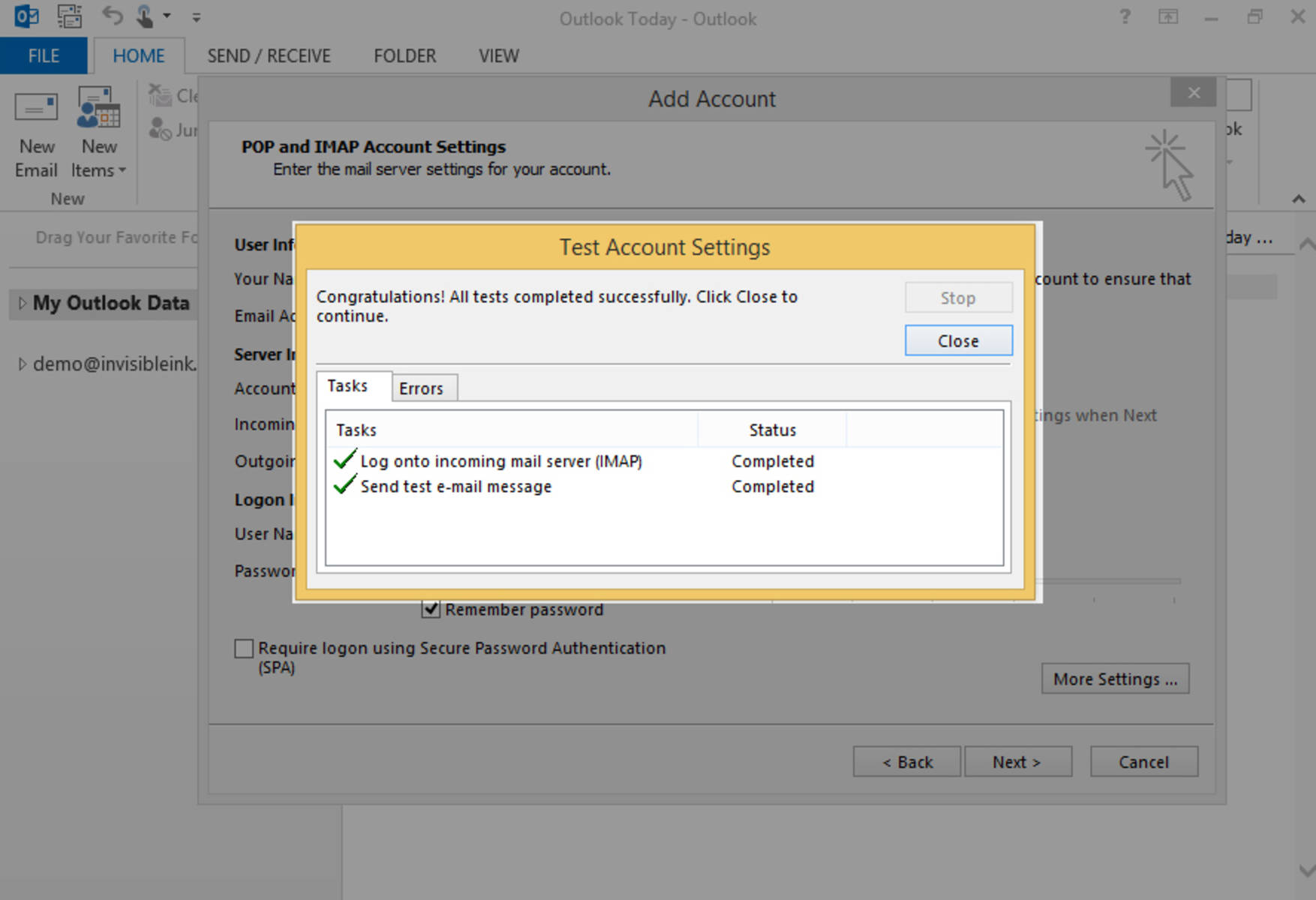Select the Send test e-mail message row
Viewport: 1316px width, 900px height.
pos(664,486)
